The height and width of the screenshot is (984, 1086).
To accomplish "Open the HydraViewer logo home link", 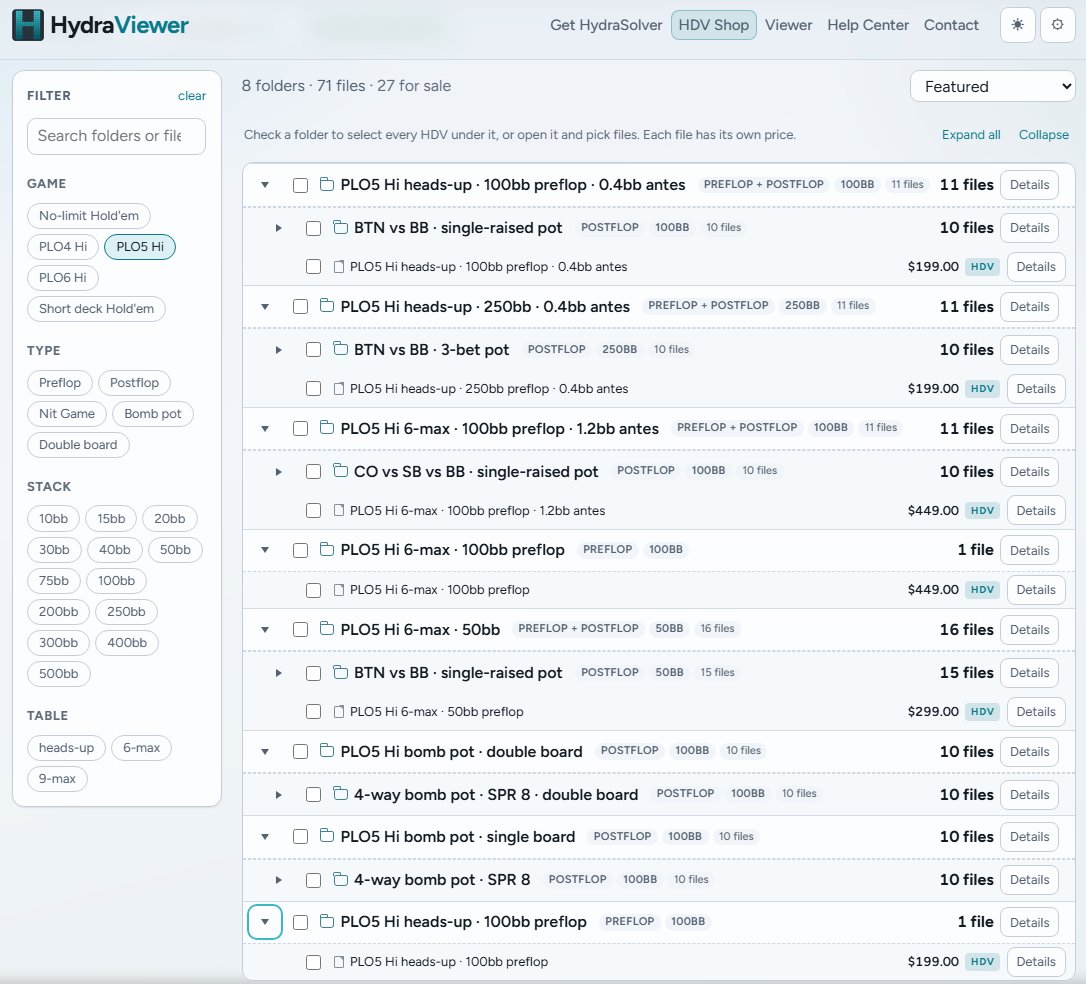I will click(100, 26).
